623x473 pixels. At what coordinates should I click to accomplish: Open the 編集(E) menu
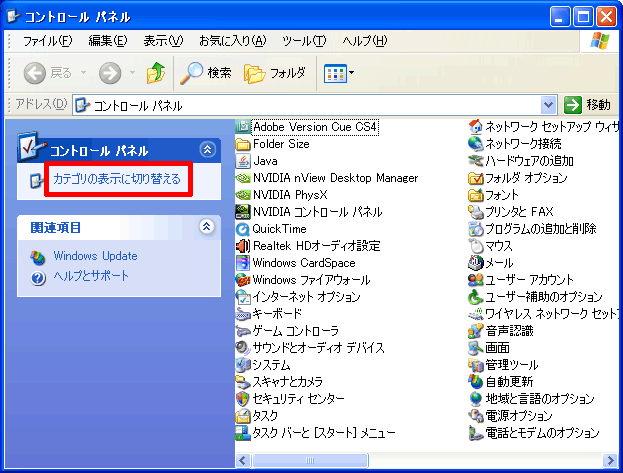pos(108,41)
